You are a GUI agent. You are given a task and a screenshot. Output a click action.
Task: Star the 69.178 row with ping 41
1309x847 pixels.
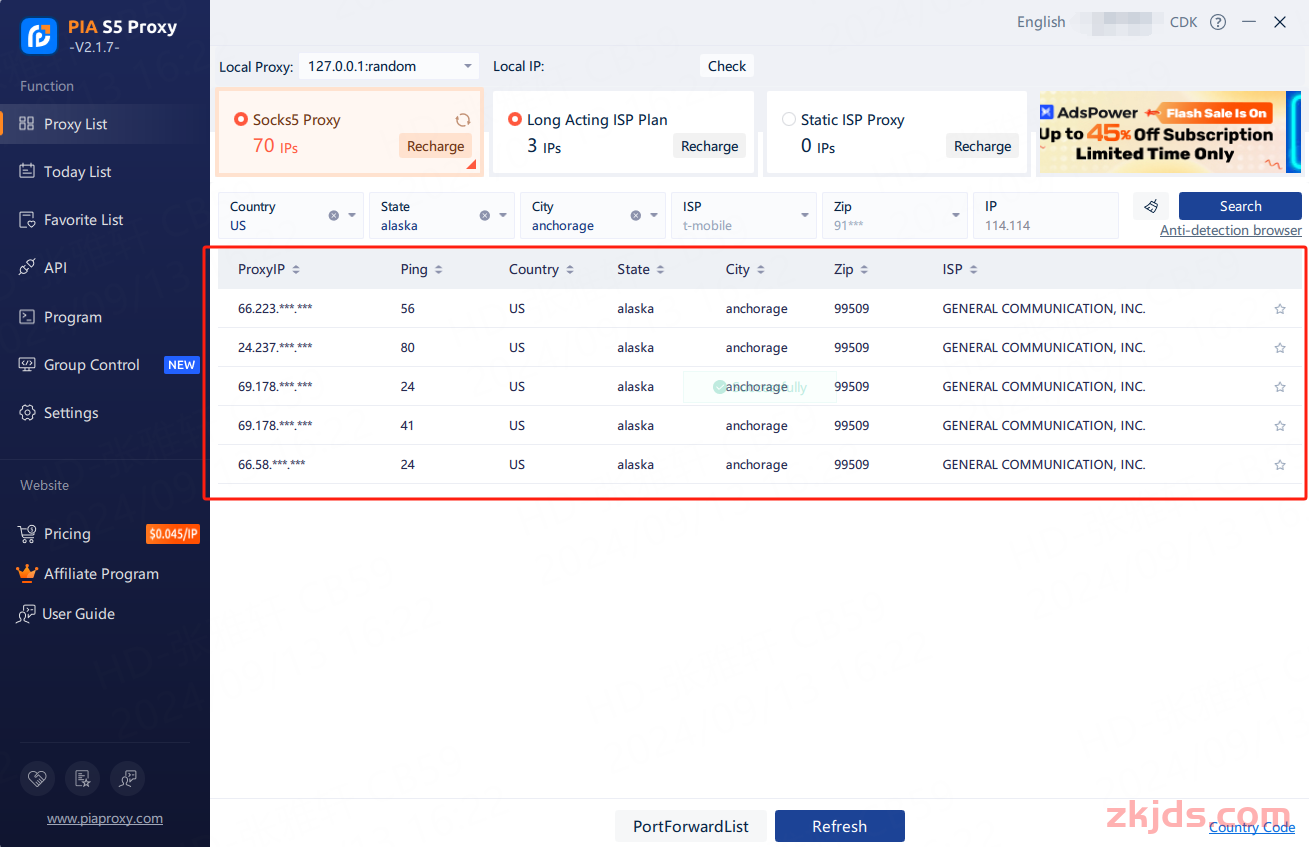click(1280, 426)
